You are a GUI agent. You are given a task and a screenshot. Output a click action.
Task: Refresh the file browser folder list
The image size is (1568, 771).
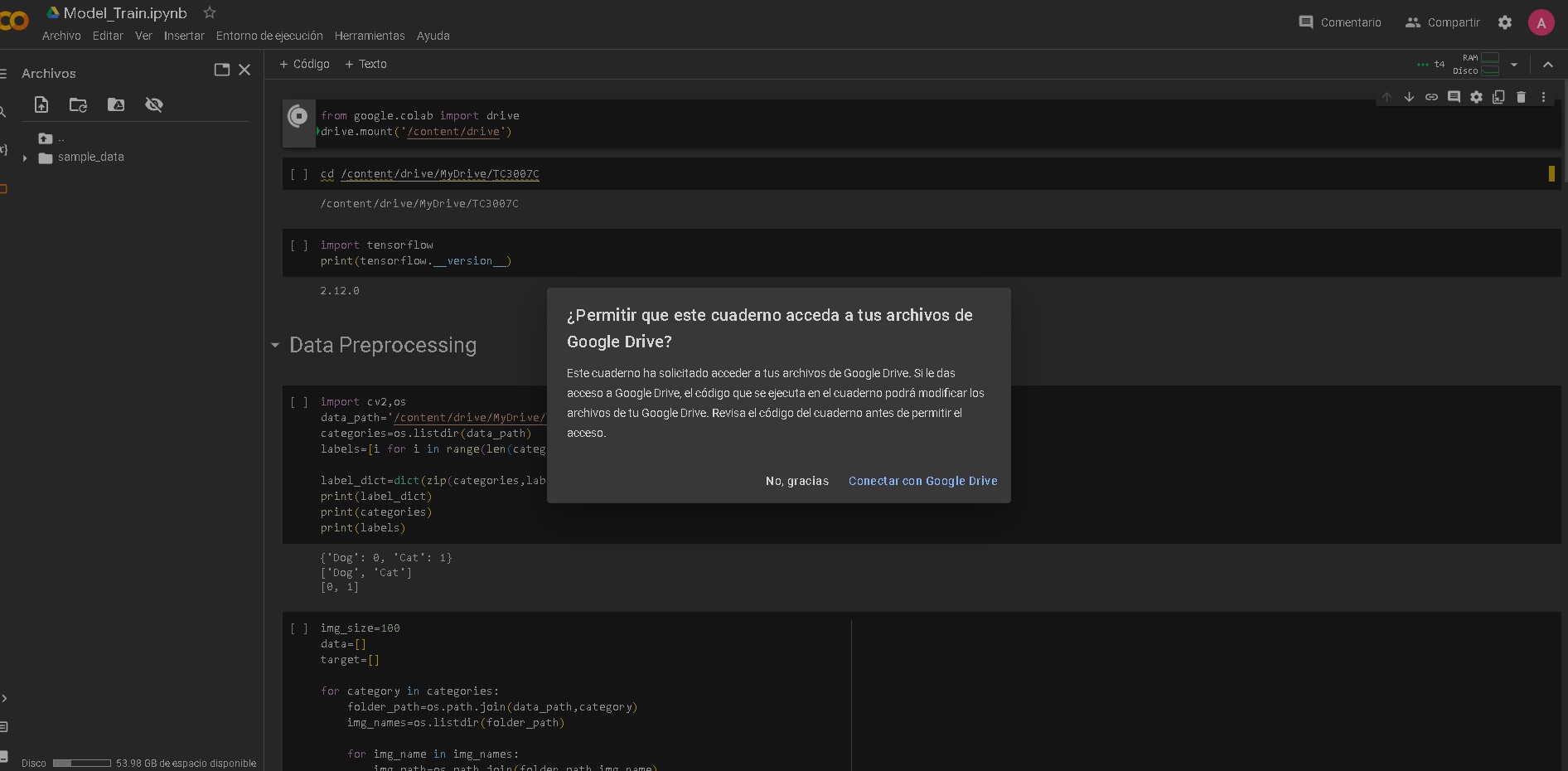pyautogui.click(x=78, y=104)
